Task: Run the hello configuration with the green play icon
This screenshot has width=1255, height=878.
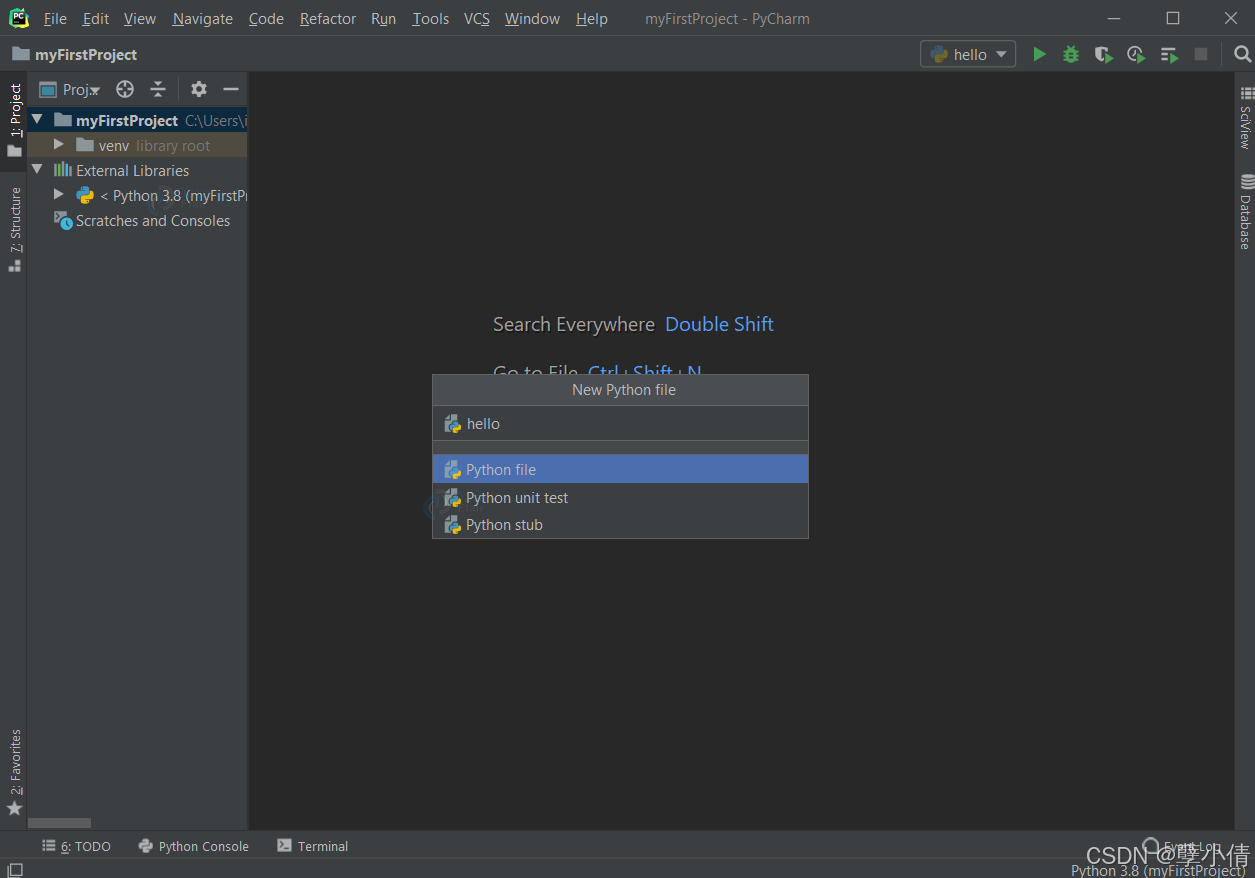Action: click(1039, 54)
